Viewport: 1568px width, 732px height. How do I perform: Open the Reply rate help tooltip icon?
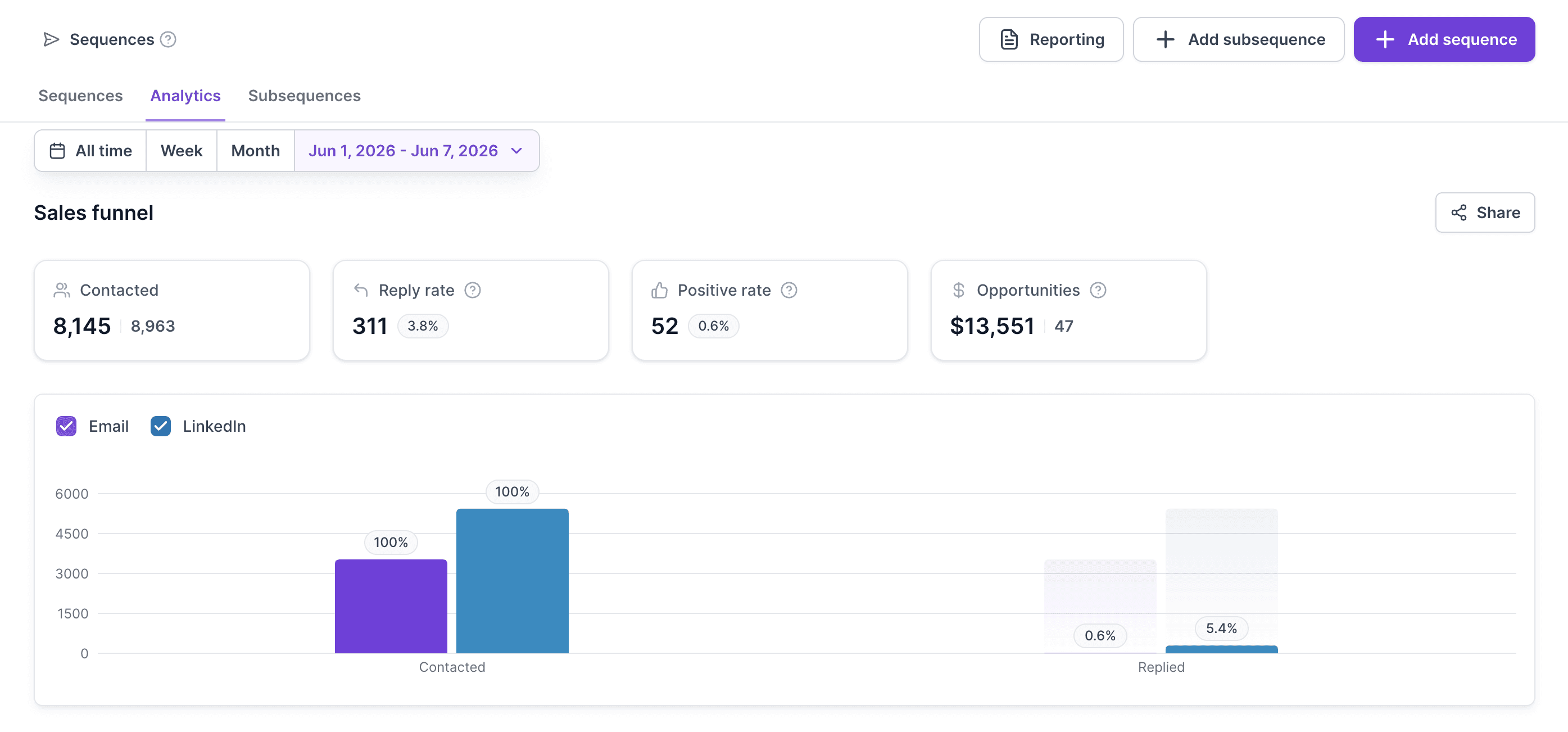point(472,290)
